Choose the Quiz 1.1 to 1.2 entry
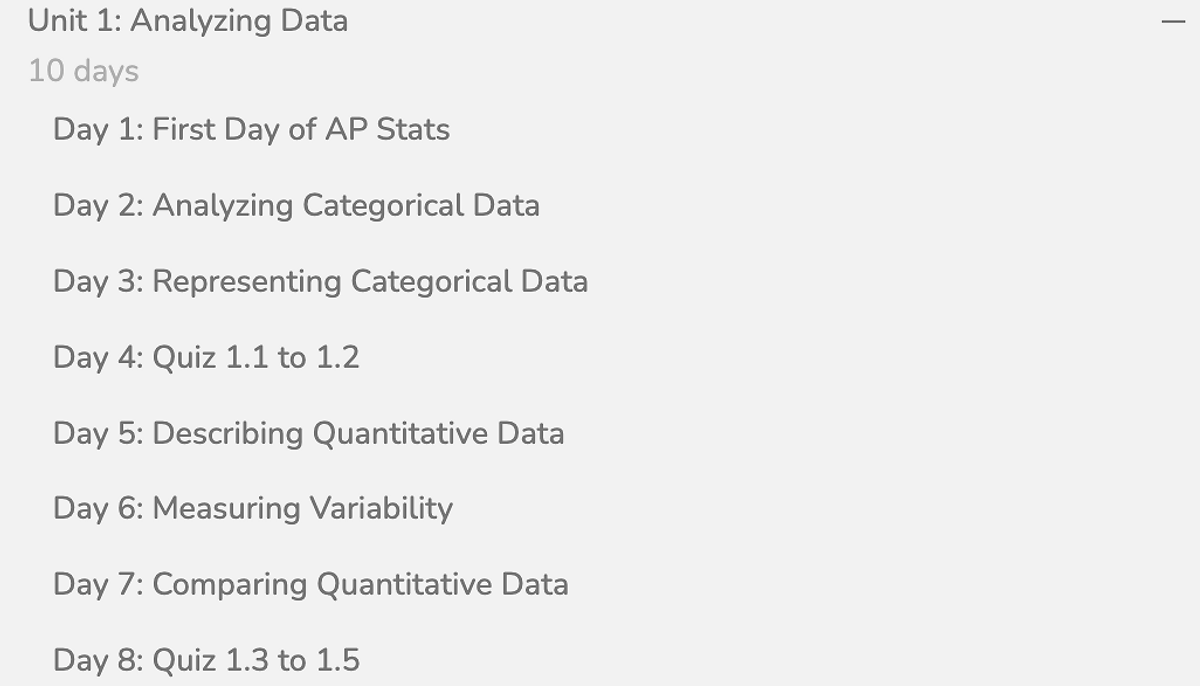This screenshot has width=1200, height=686. click(206, 358)
